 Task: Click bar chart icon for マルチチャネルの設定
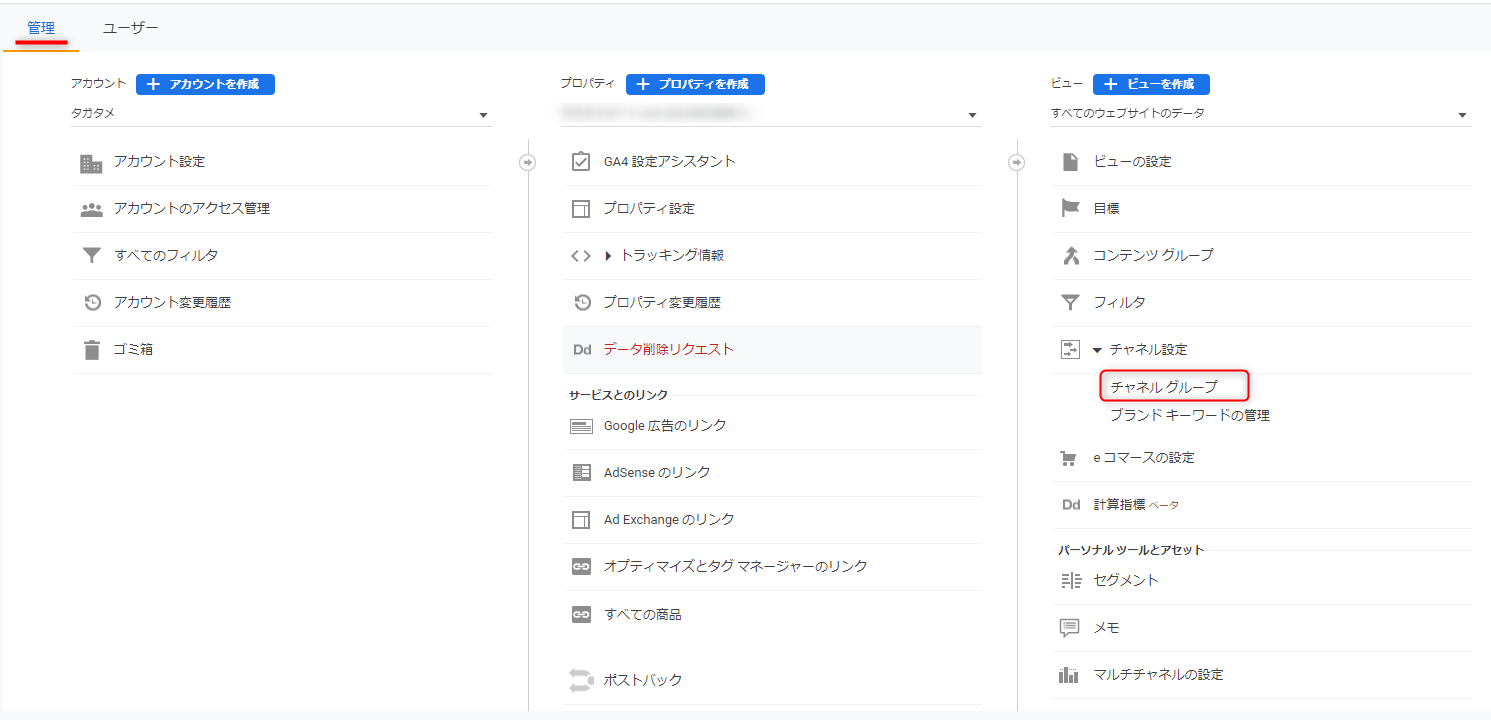(x=1069, y=675)
